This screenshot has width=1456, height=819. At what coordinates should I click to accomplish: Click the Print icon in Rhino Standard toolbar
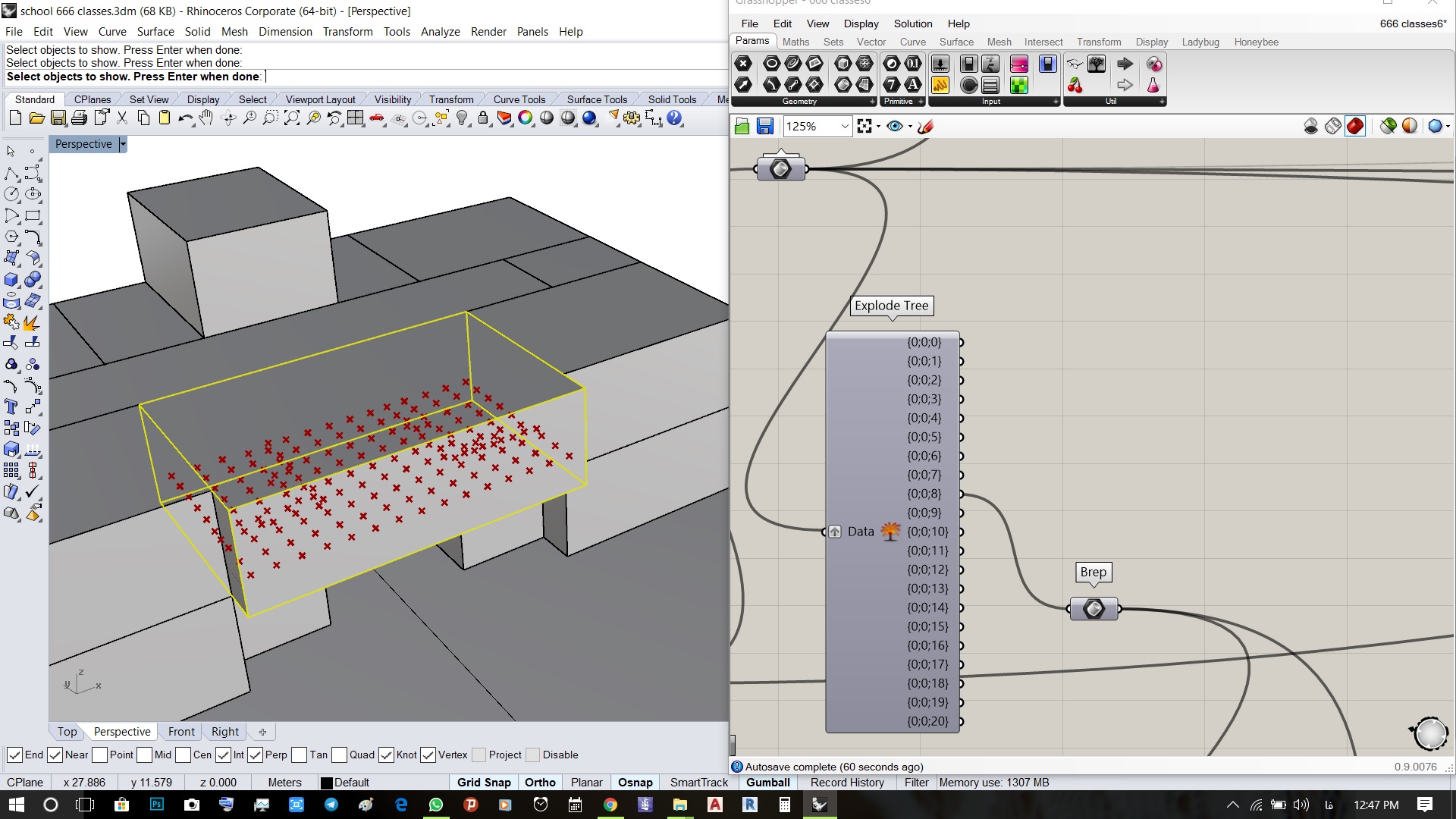[79, 118]
